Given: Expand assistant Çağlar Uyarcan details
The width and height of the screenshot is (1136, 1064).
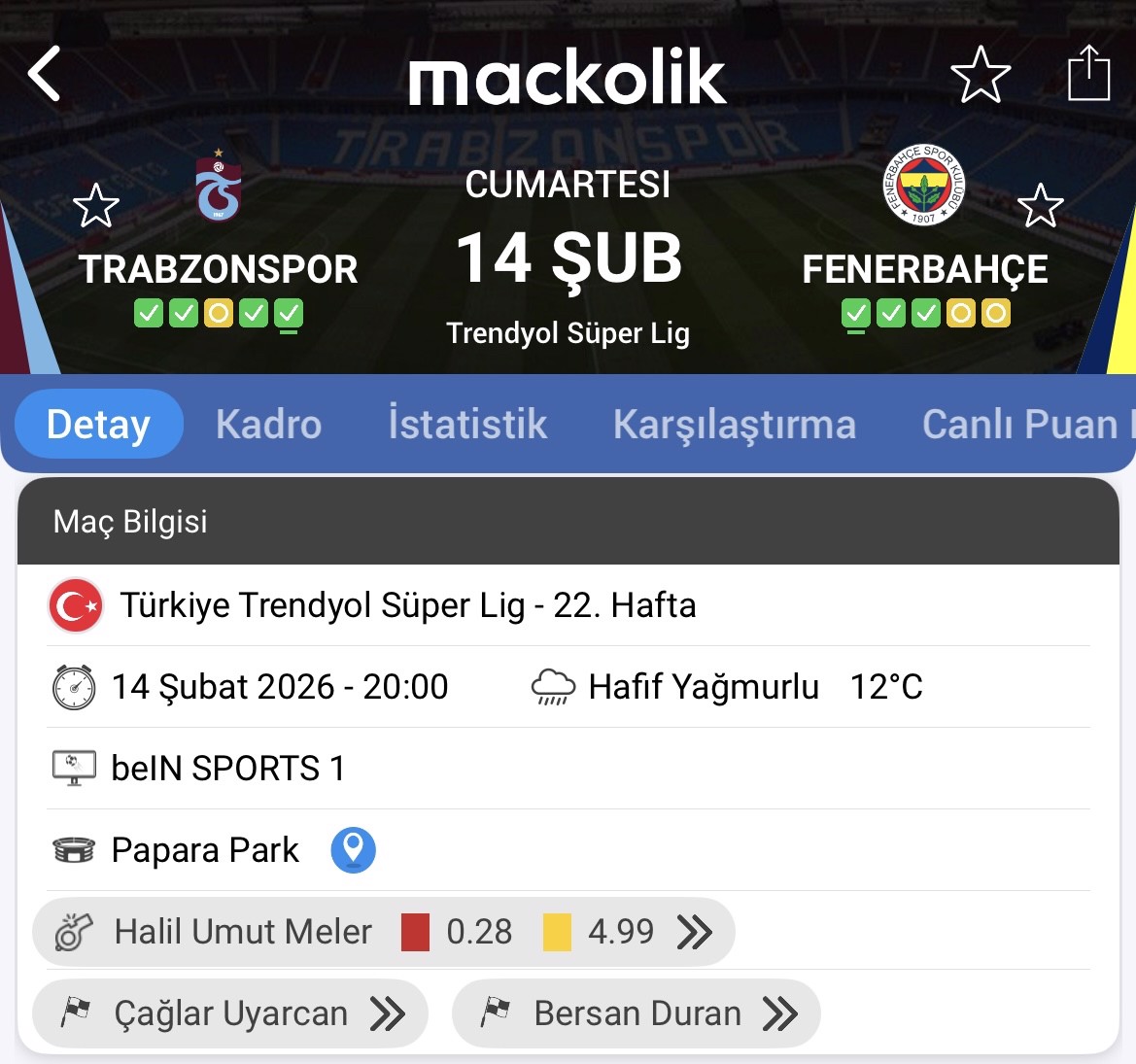Looking at the screenshot, I should (x=387, y=1013).
